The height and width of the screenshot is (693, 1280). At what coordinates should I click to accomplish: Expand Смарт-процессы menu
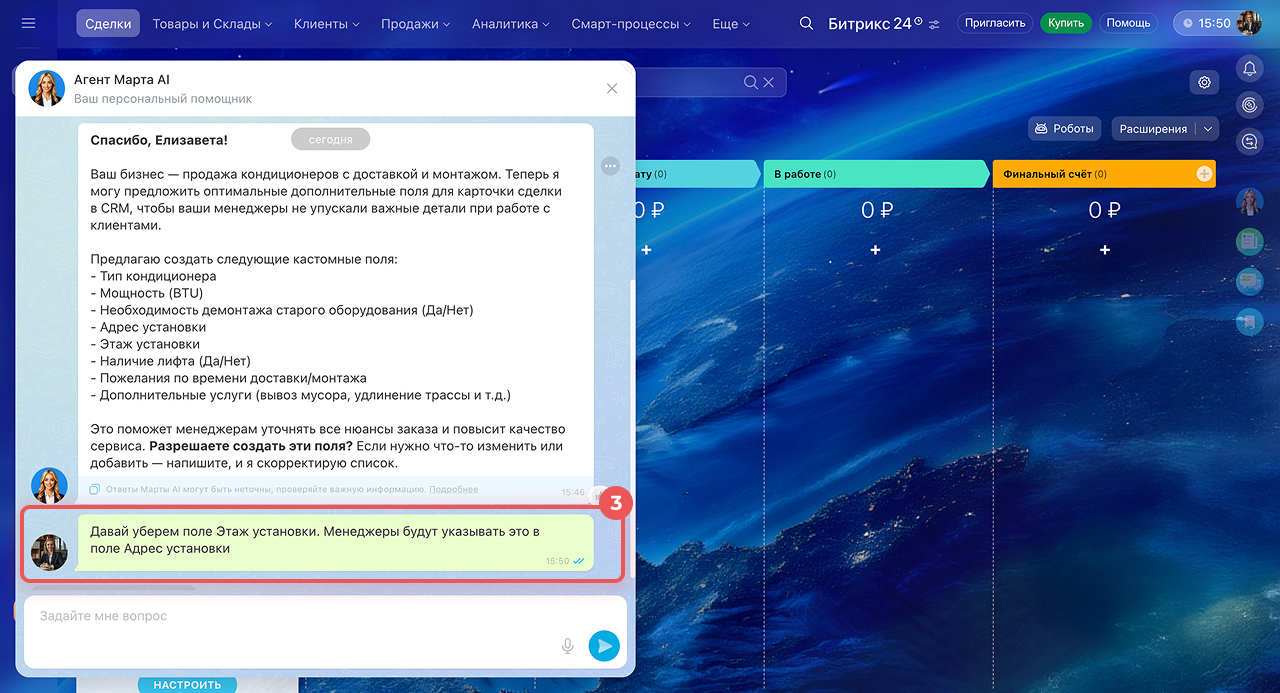click(x=631, y=23)
